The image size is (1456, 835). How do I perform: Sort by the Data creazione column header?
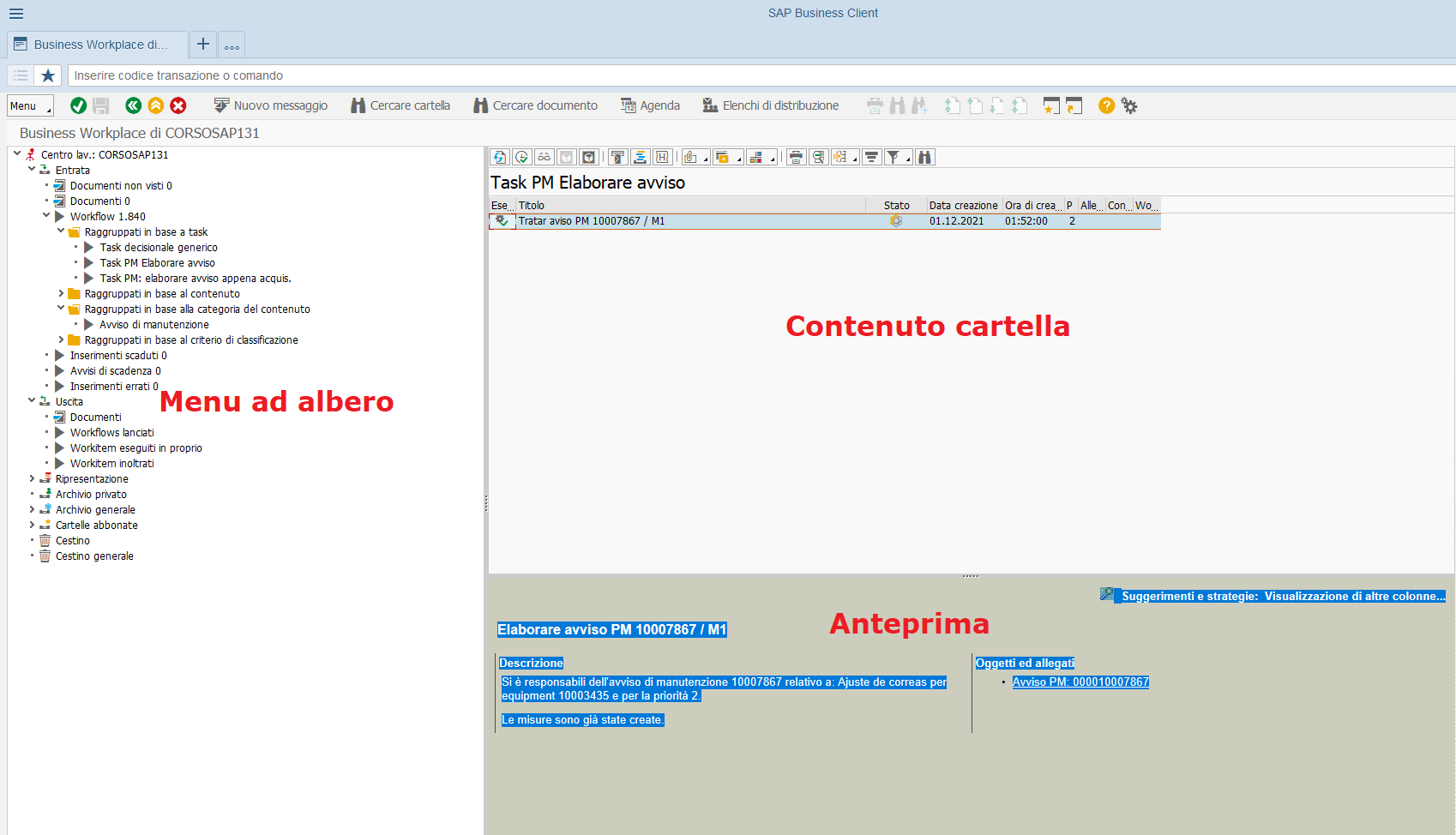point(963,206)
